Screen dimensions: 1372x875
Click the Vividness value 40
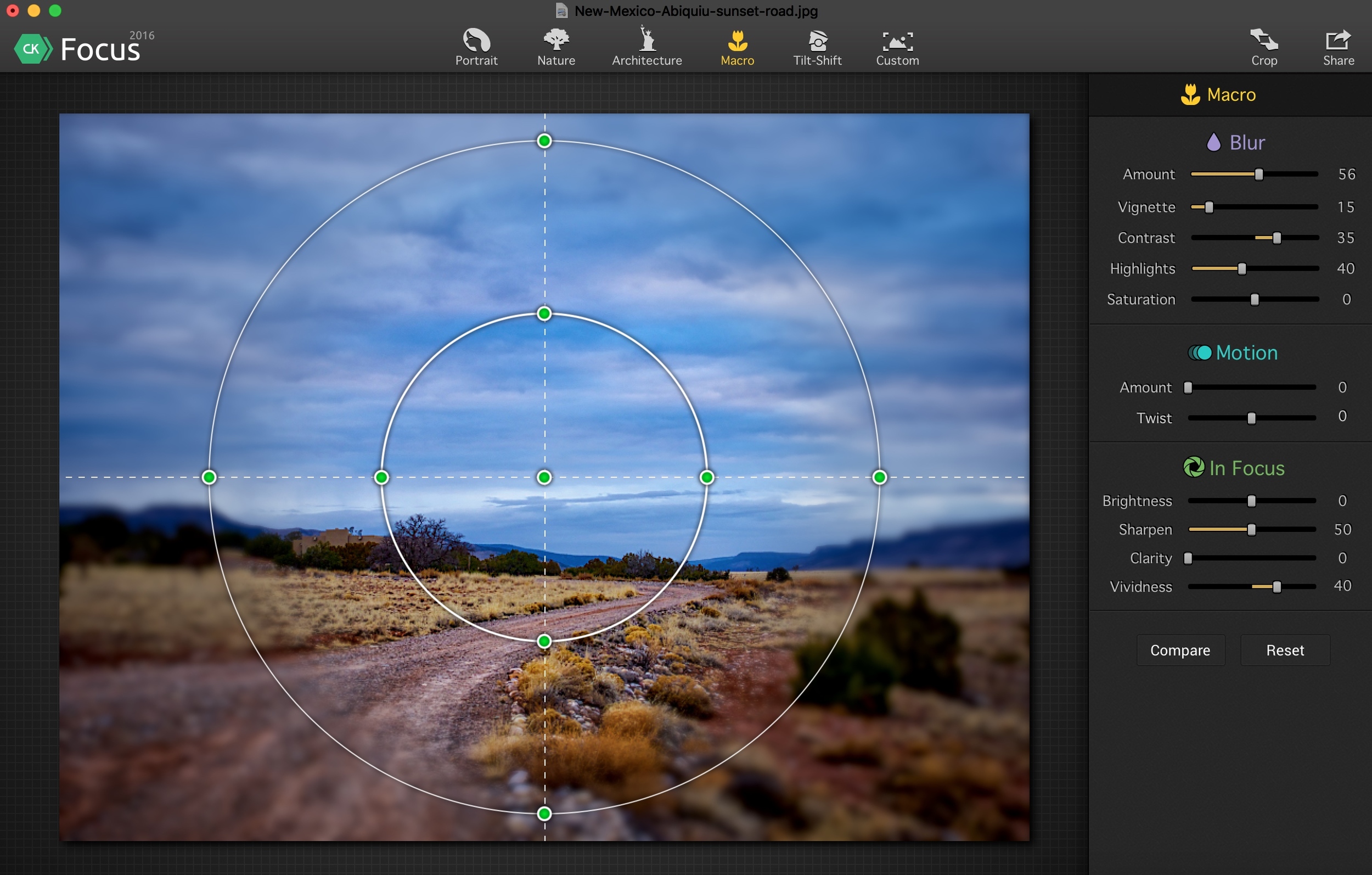(1342, 585)
